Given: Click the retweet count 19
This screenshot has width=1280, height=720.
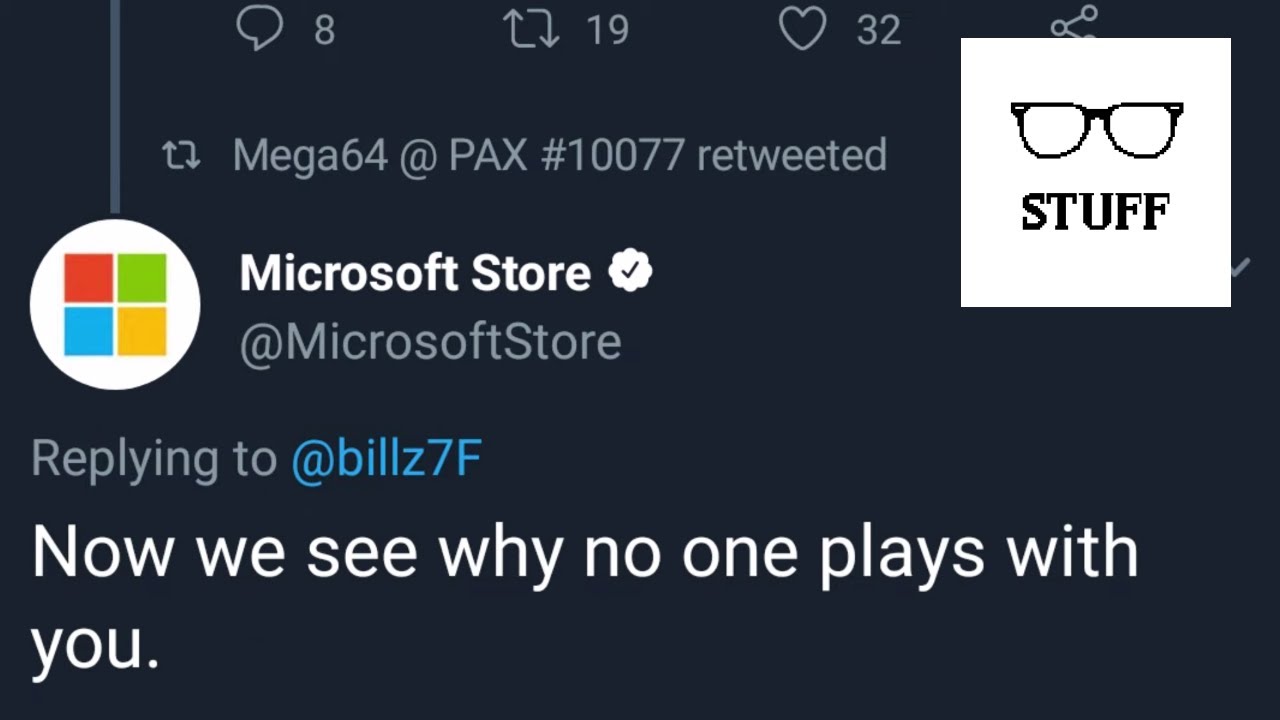Looking at the screenshot, I should [x=607, y=30].
